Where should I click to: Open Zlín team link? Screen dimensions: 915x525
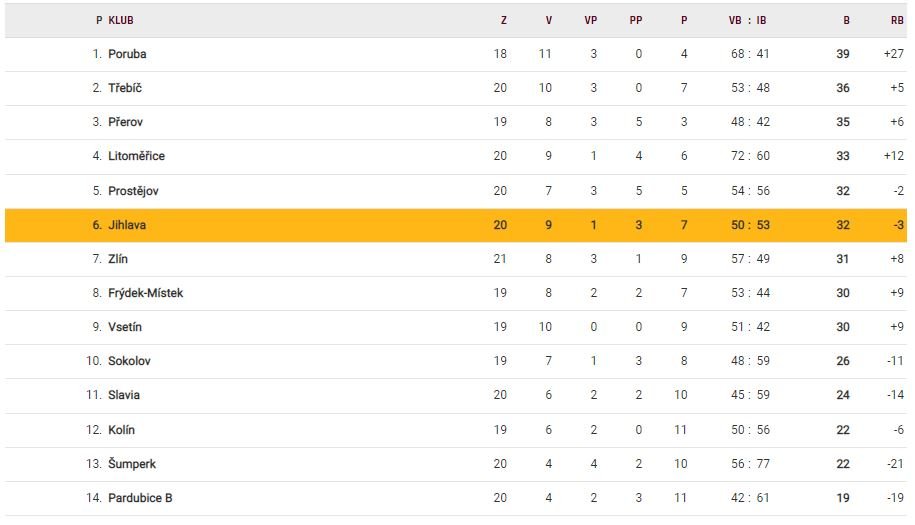118,259
